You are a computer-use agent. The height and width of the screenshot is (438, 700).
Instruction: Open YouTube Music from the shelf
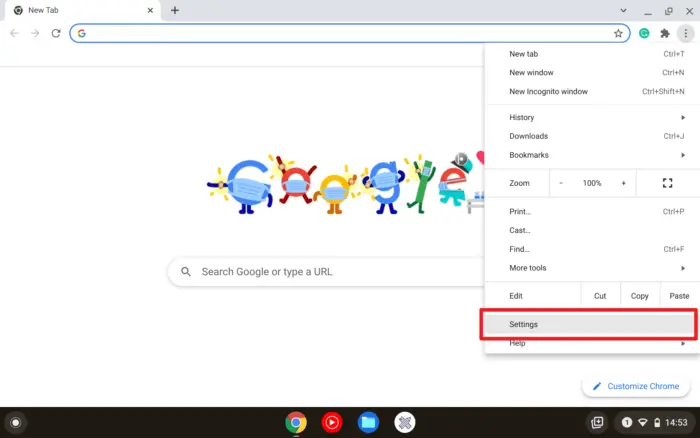click(332, 422)
